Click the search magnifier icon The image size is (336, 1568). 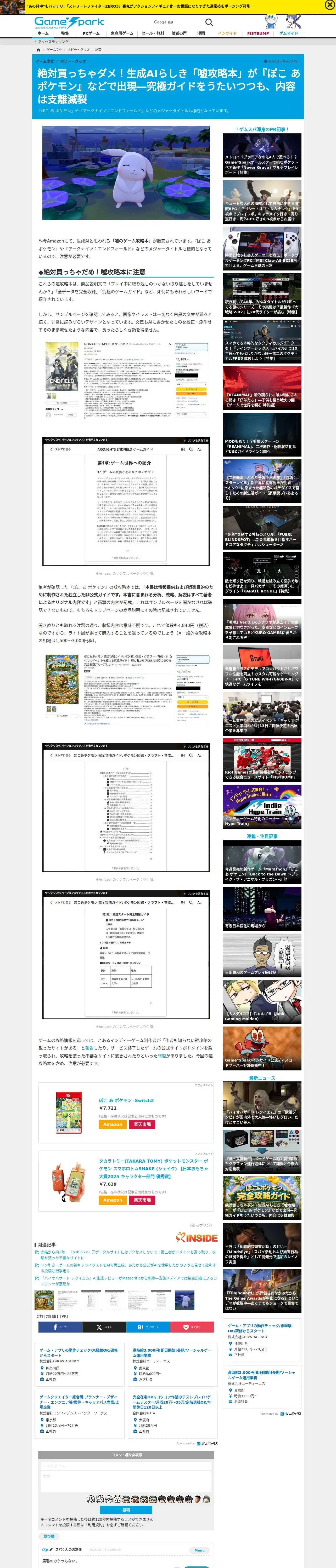[209, 22]
